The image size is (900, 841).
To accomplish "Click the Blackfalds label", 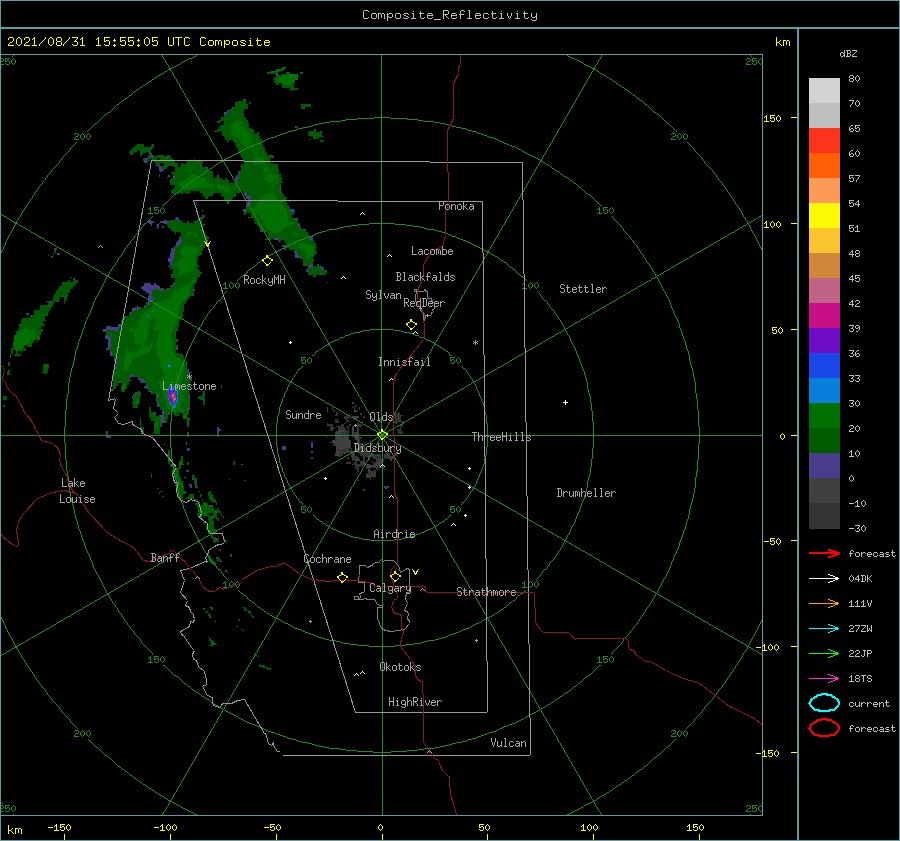I will (x=425, y=277).
